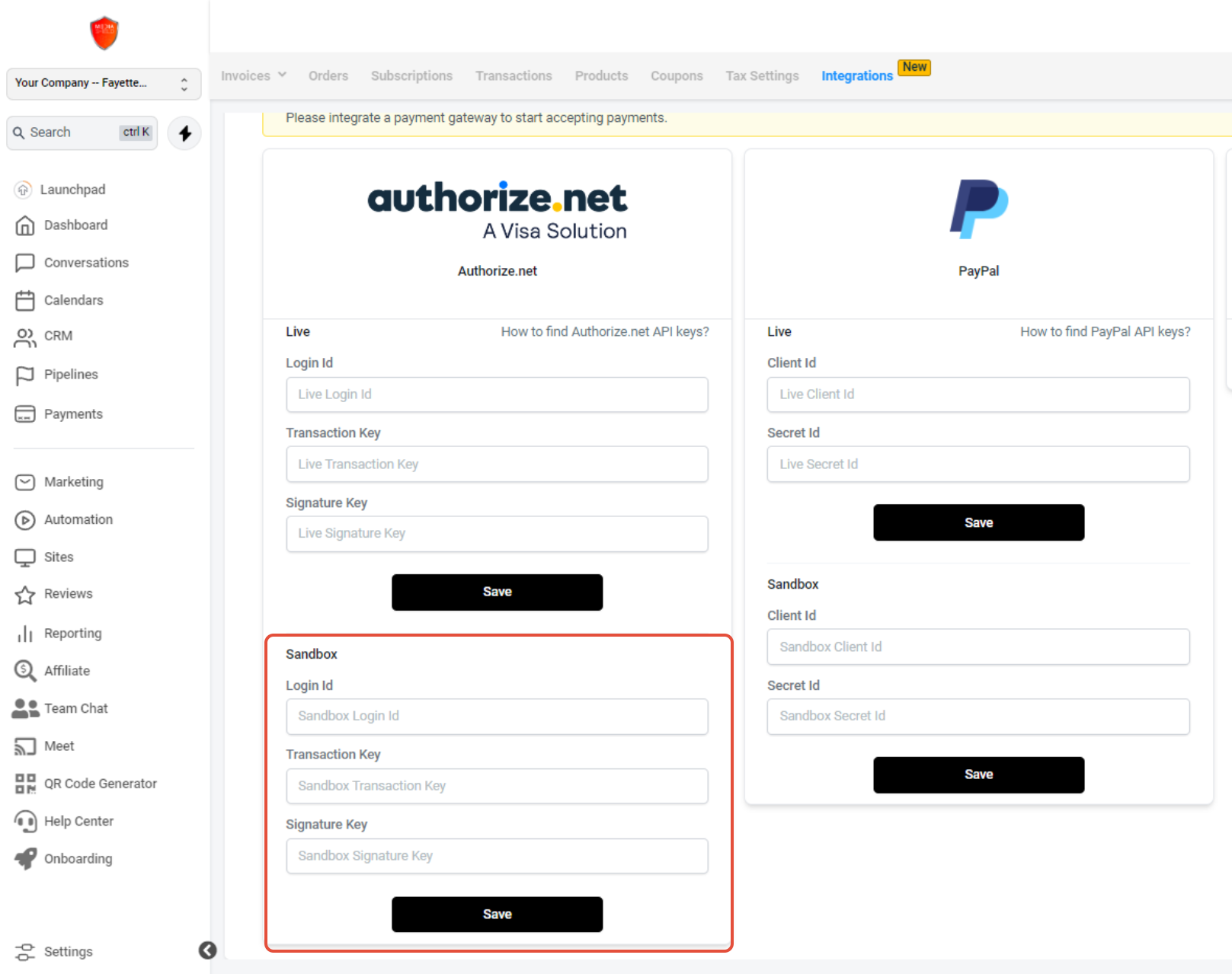Click the PayPal logo
This screenshot has width=1232, height=974.
tap(979, 209)
